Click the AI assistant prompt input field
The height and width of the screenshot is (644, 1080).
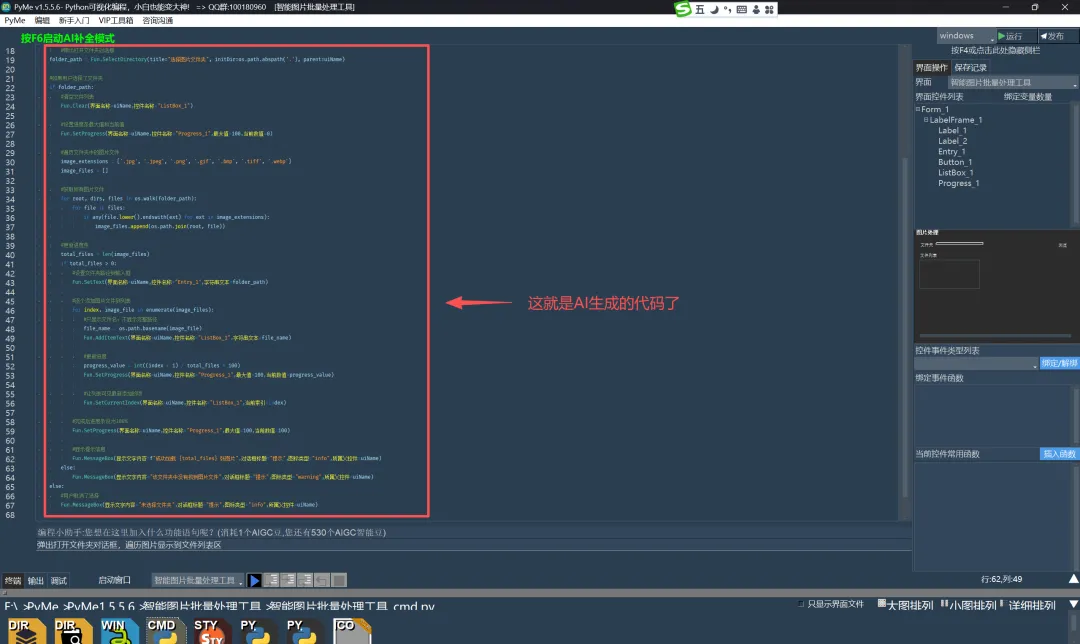pyautogui.click(x=474, y=545)
